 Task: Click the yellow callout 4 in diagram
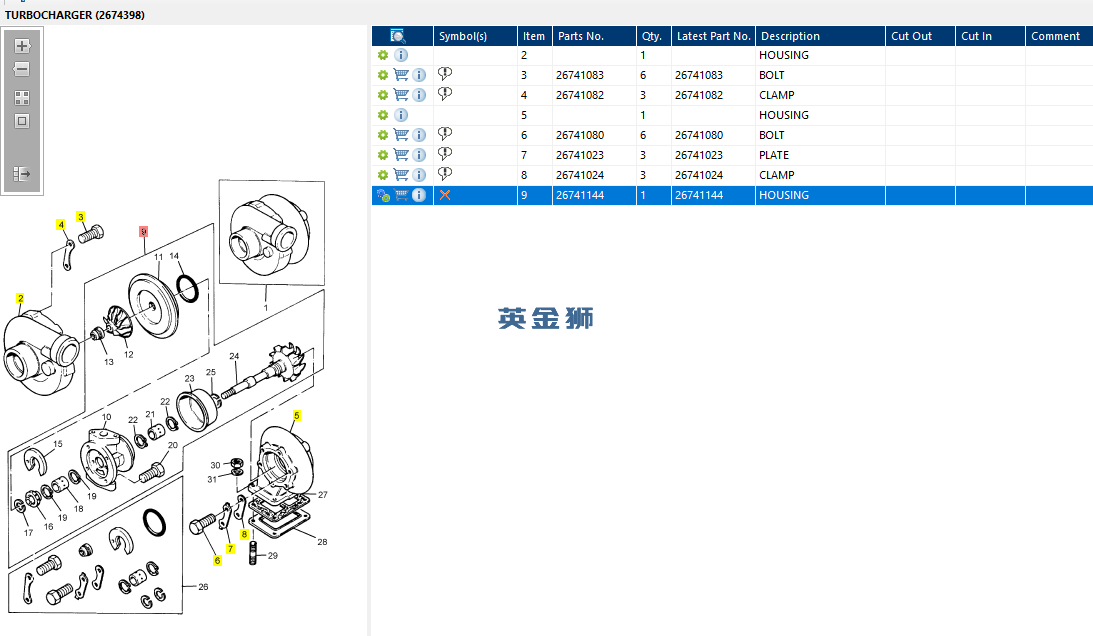(61, 225)
